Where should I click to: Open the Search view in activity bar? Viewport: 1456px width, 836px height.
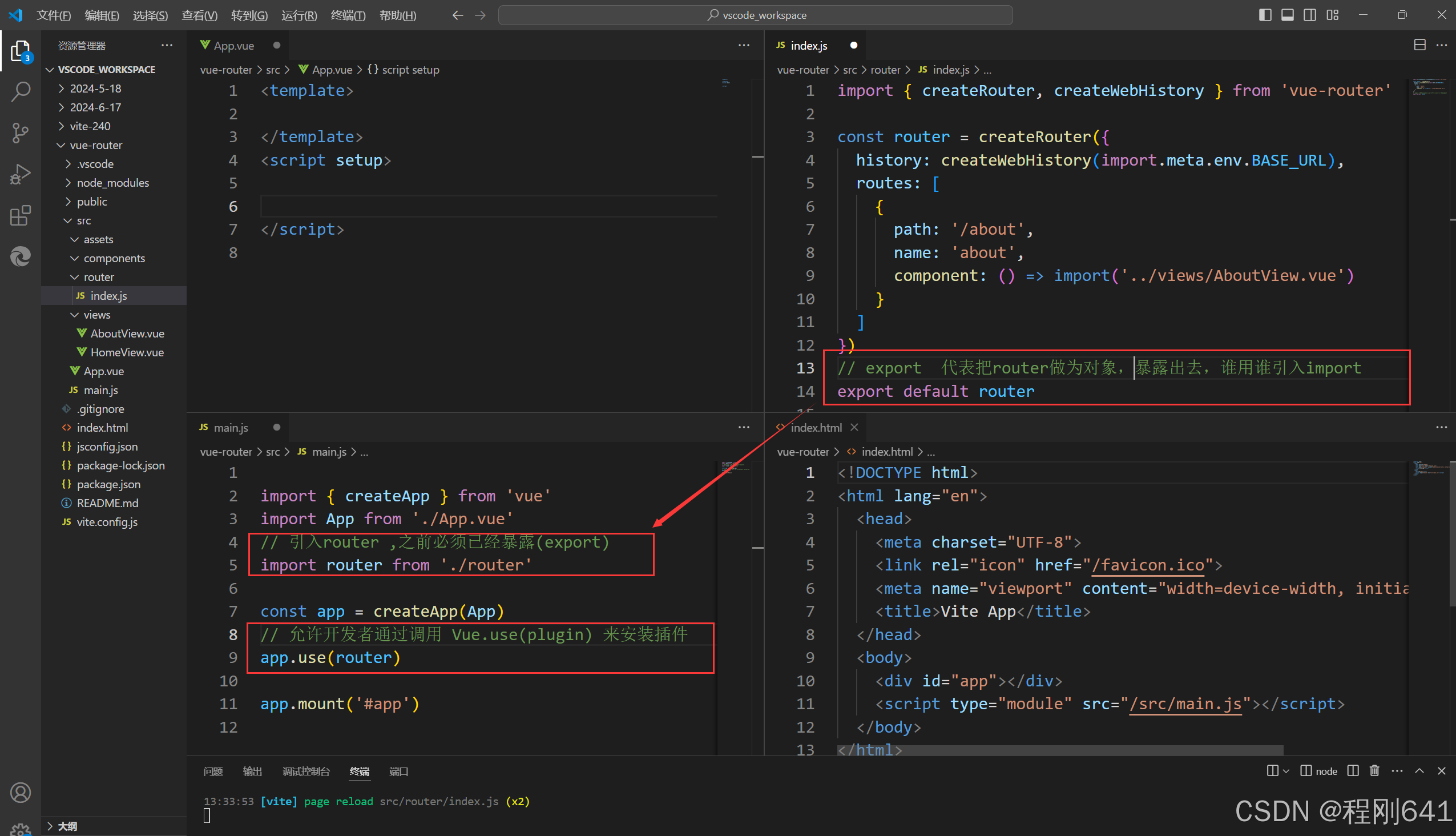(21, 91)
